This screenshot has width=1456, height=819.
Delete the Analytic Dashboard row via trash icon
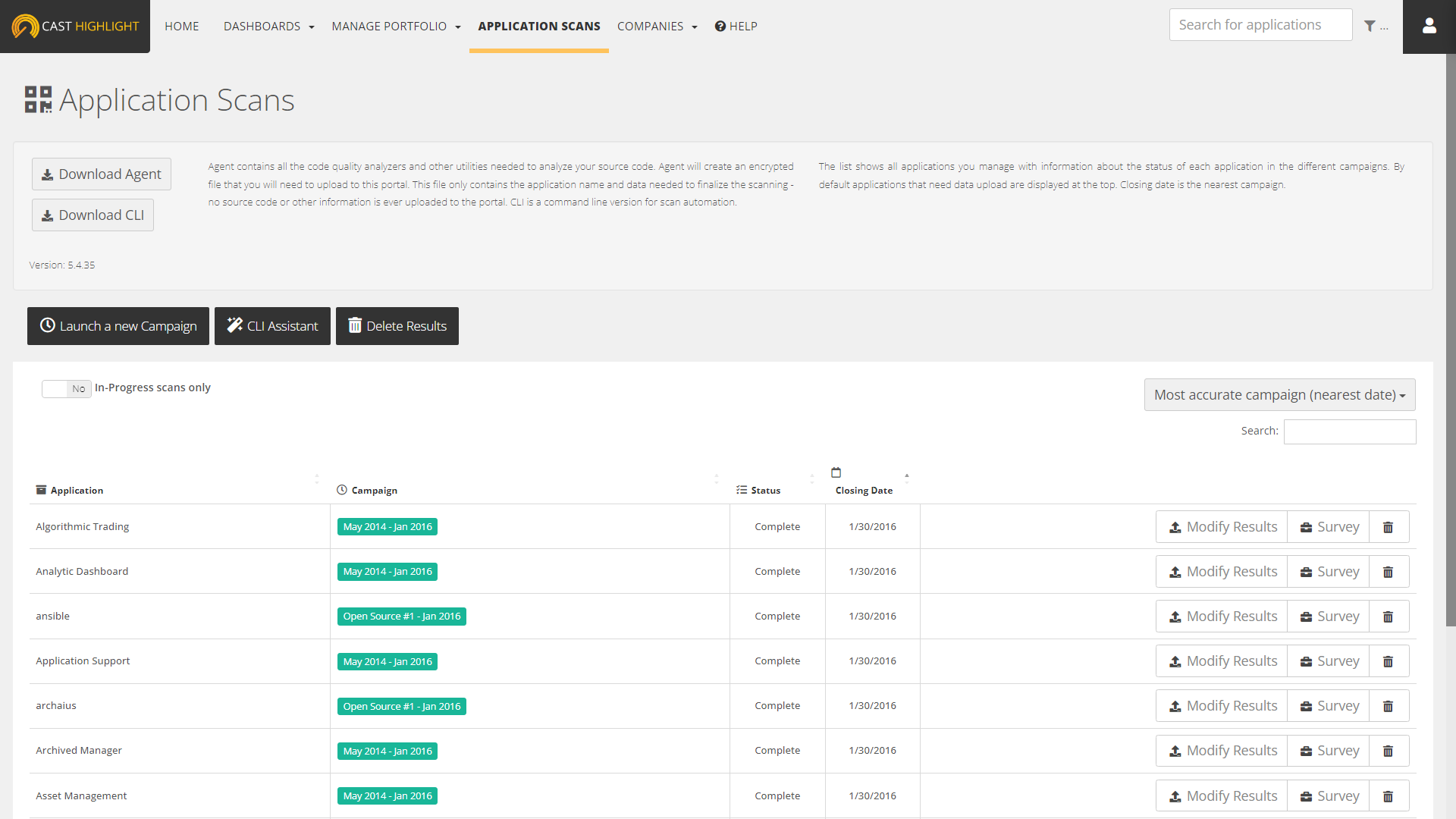pyautogui.click(x=1389, y=572)
